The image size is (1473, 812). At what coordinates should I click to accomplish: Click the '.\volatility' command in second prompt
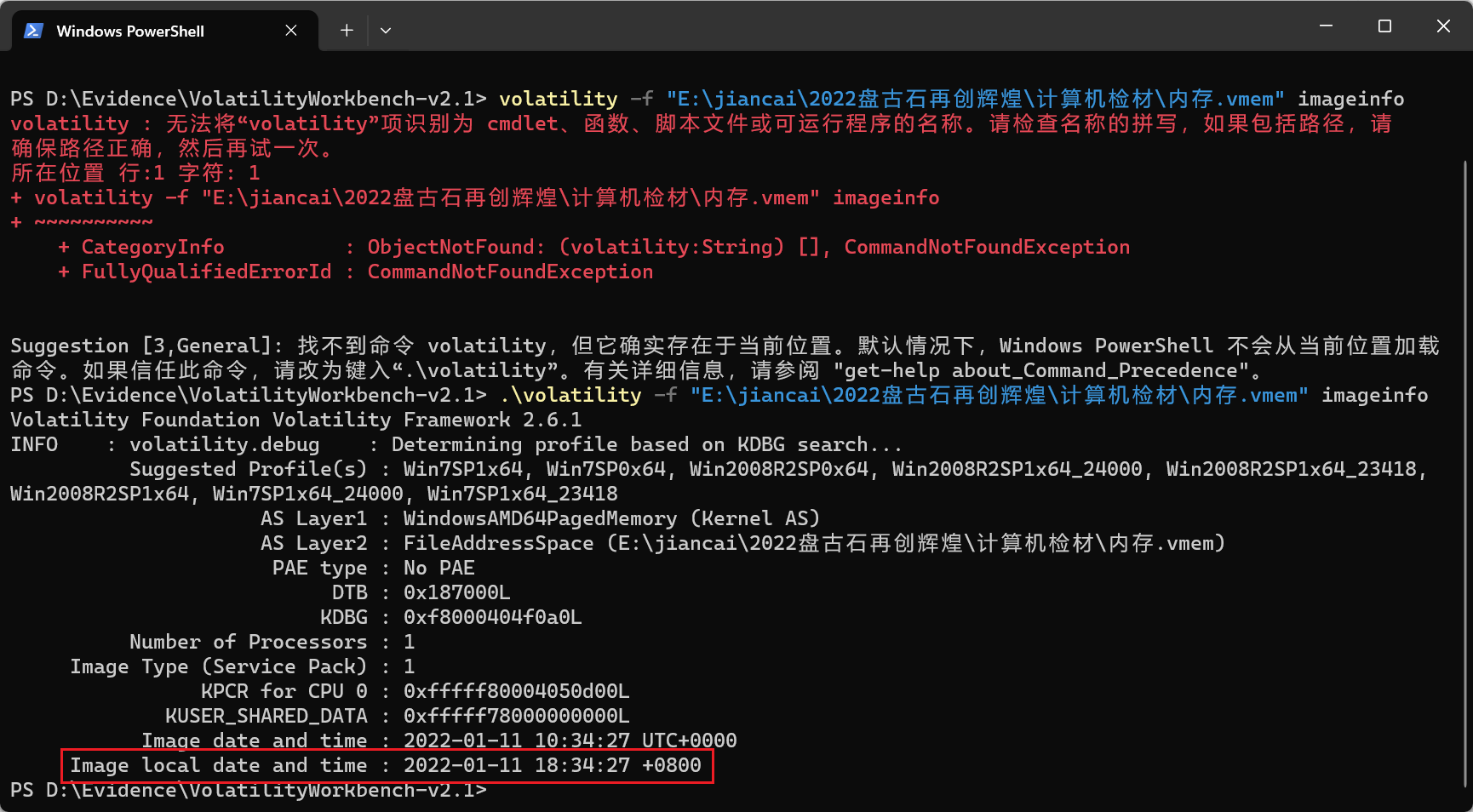coord(570,395)
